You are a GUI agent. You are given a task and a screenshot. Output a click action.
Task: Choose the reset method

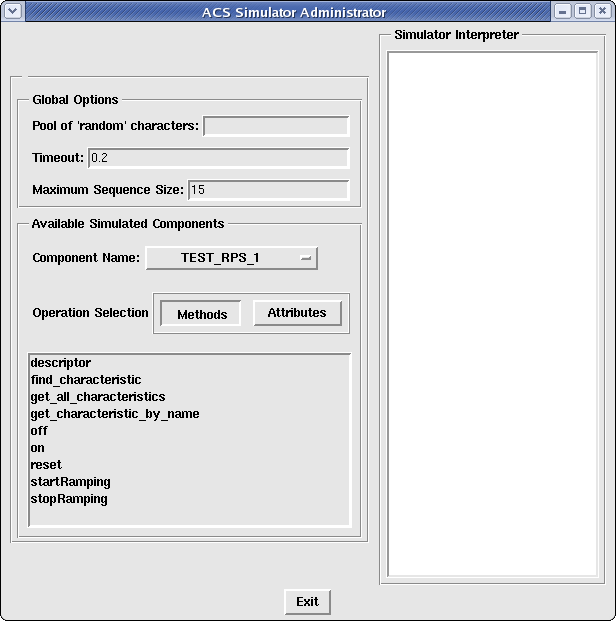pos(46,465)
